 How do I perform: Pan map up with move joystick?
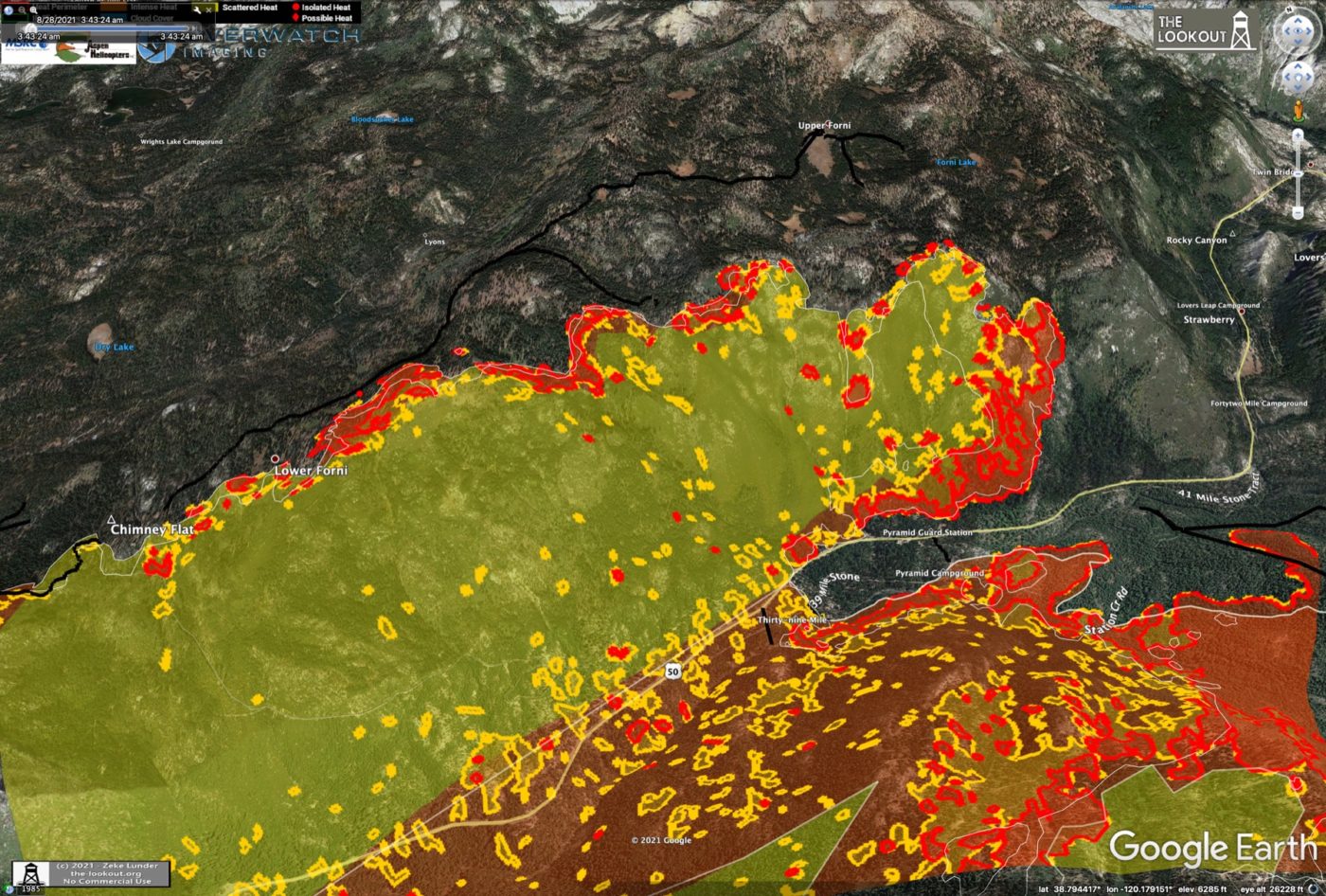point(1298,65)
